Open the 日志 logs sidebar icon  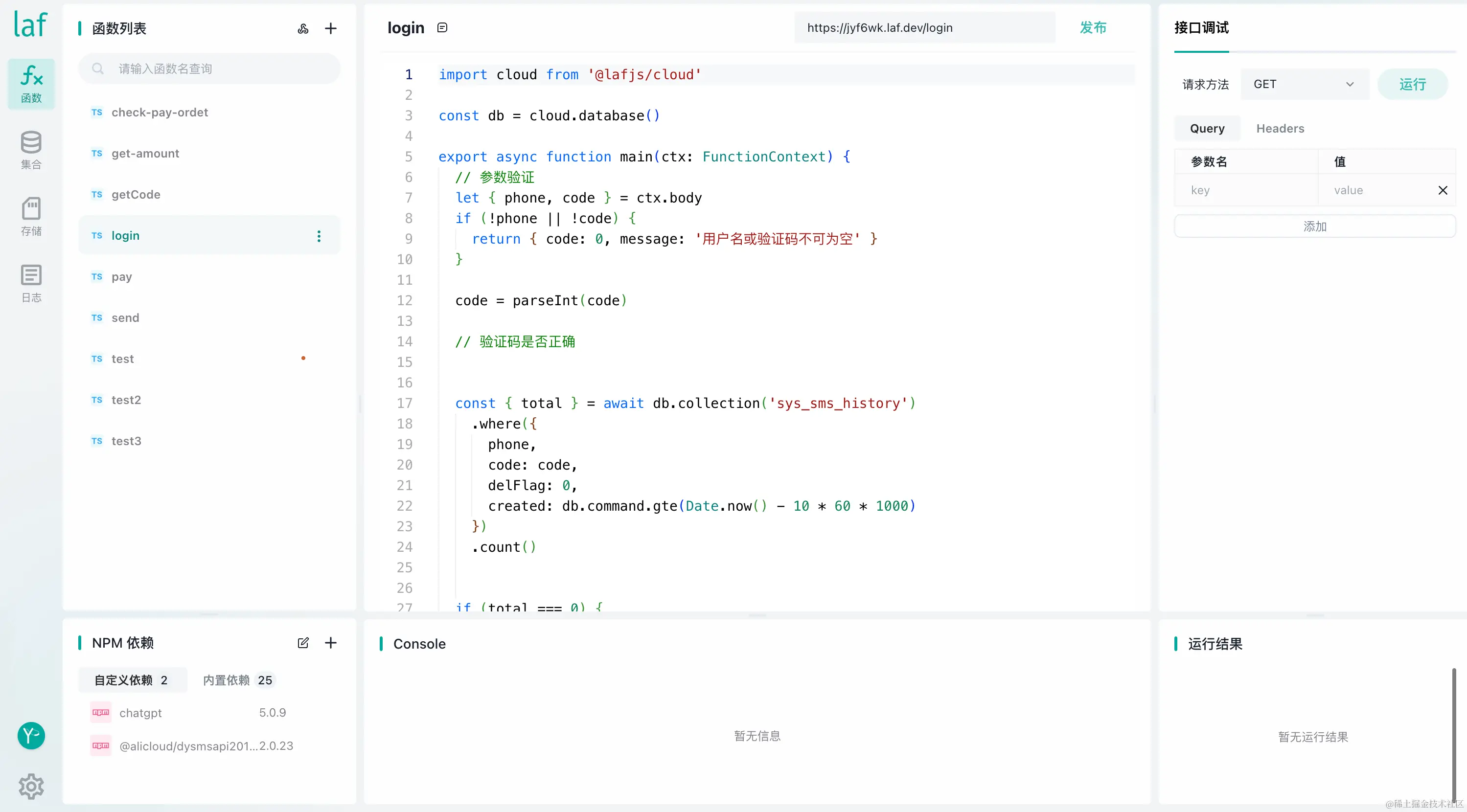(x=31, y=283)
